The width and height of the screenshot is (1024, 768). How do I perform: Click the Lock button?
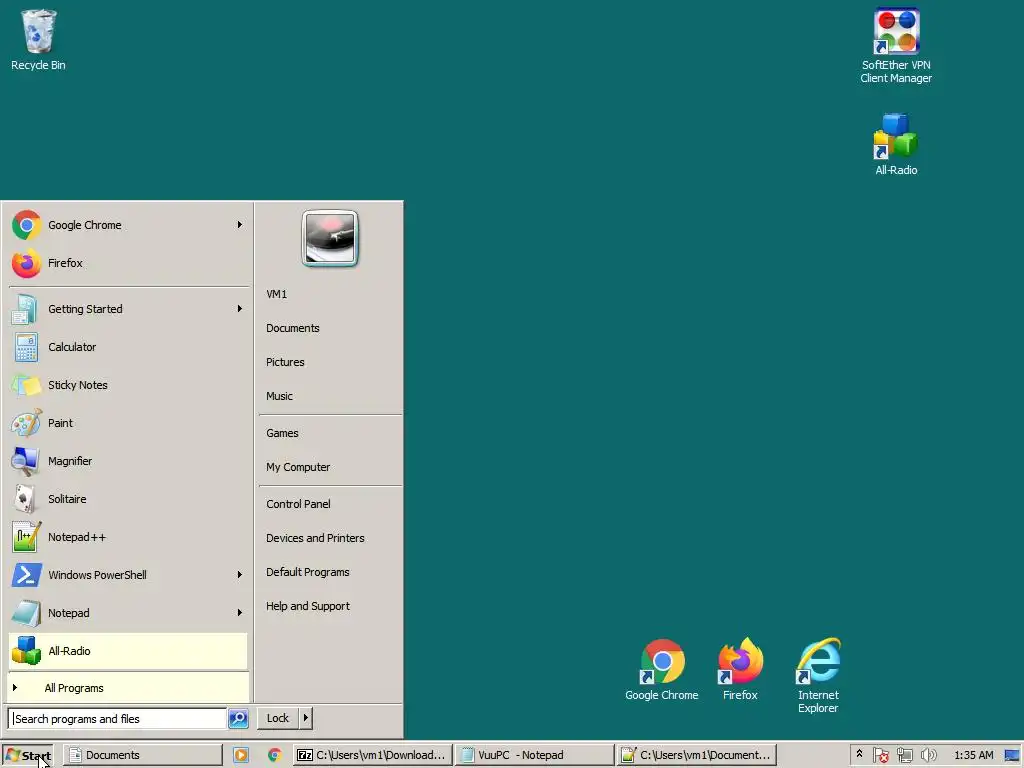278,718
